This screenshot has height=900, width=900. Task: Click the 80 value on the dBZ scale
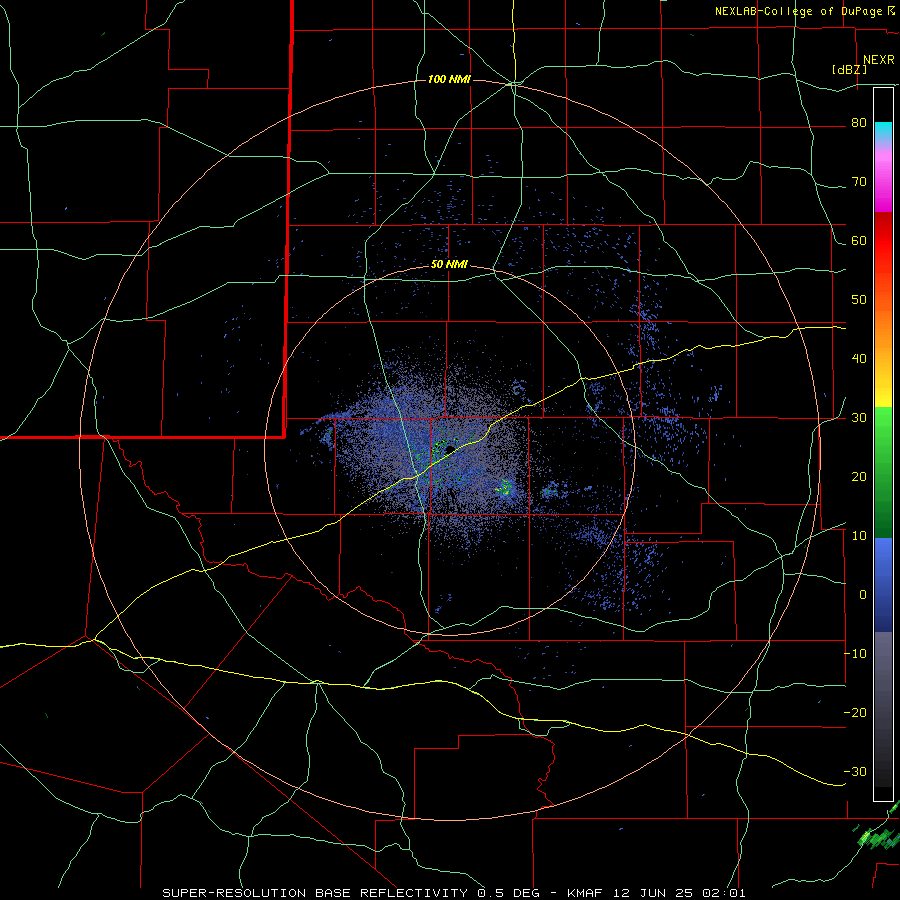click(x=859, y=123)
